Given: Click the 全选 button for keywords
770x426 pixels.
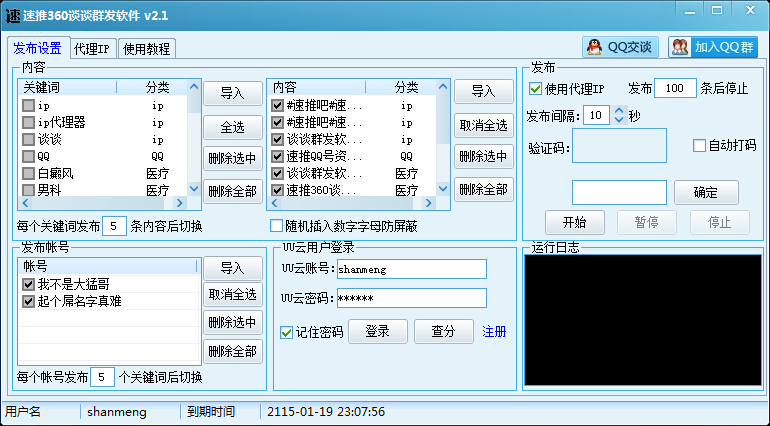Looking at the screenshot, I should tap(233, 127).
